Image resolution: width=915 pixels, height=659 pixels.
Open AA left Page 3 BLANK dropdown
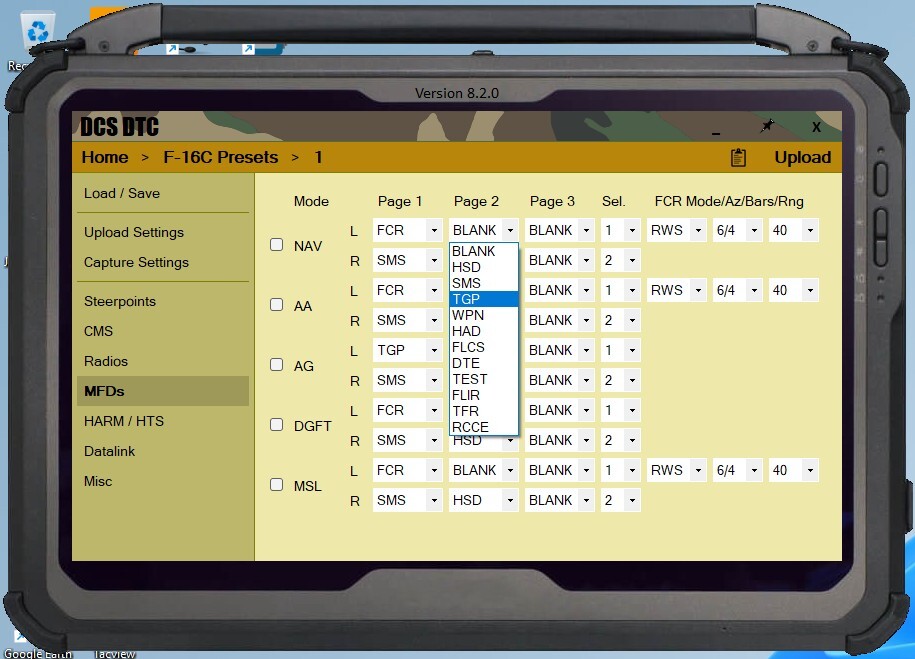560,290
